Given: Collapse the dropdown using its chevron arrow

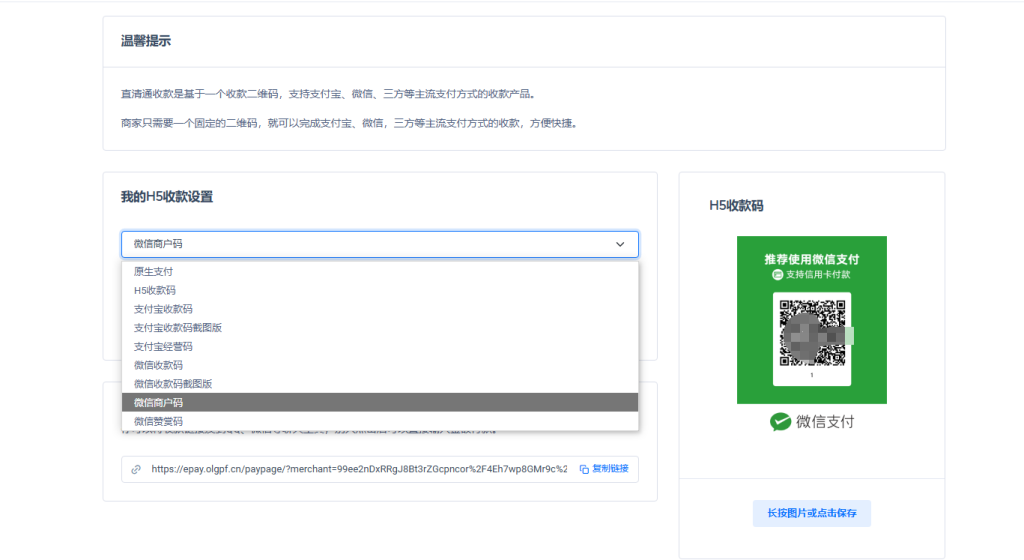Looking at the screenshot, I should pos(620,244).
